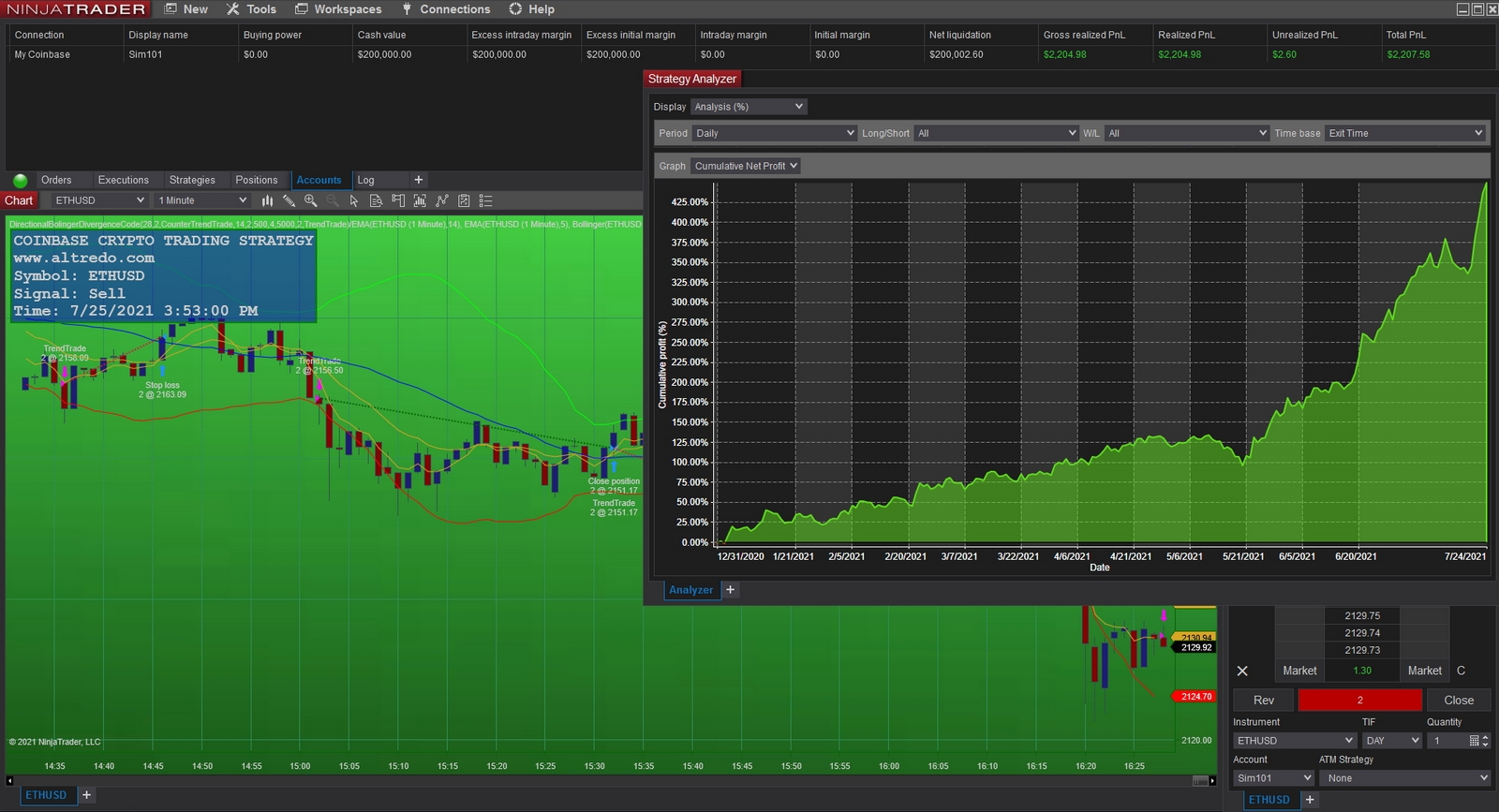
Task: Expand the ATM Strategy None dropdown
Action: point(1404,778)
